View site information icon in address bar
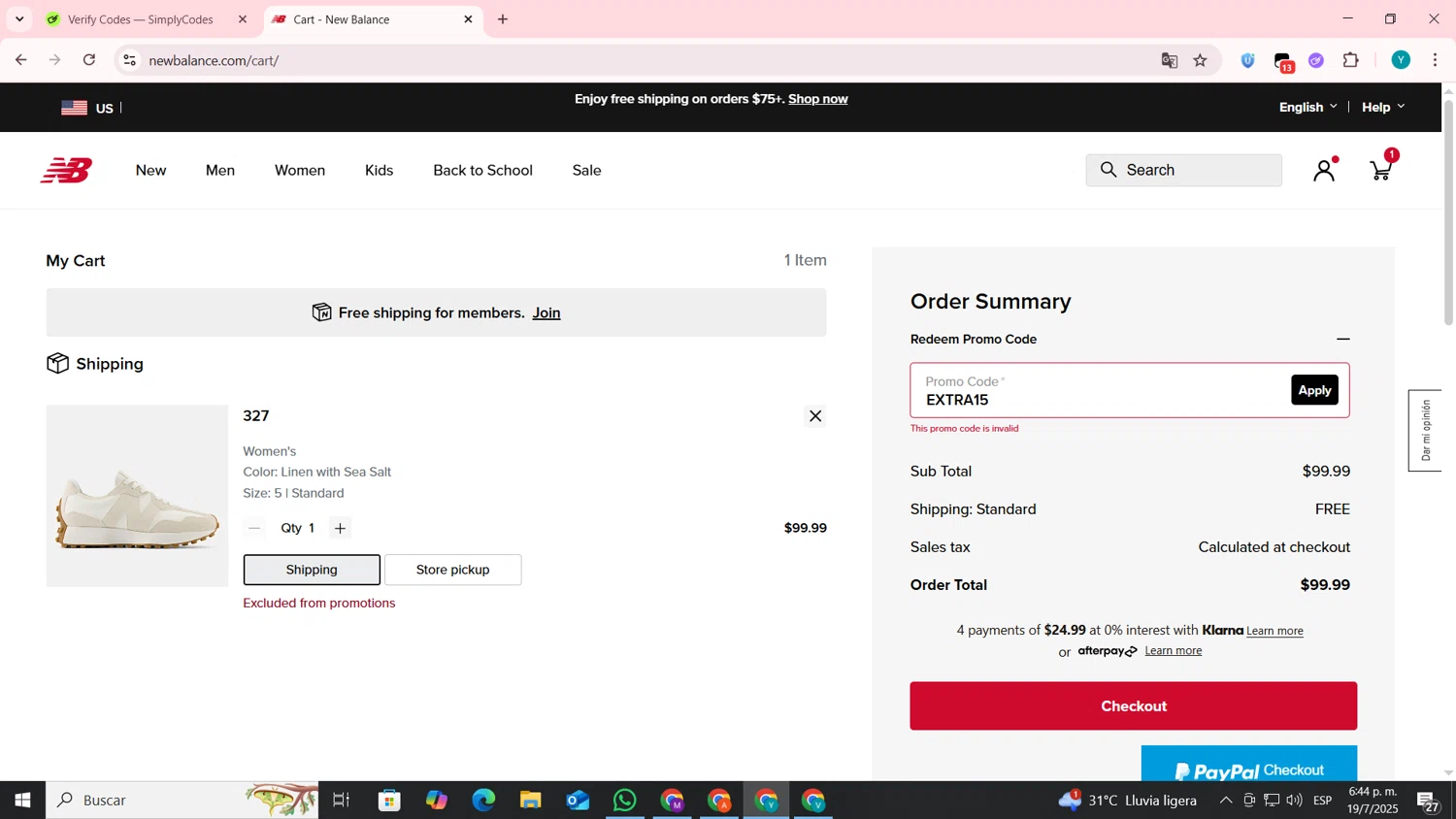1456x819 pixels. pos(129,60)
